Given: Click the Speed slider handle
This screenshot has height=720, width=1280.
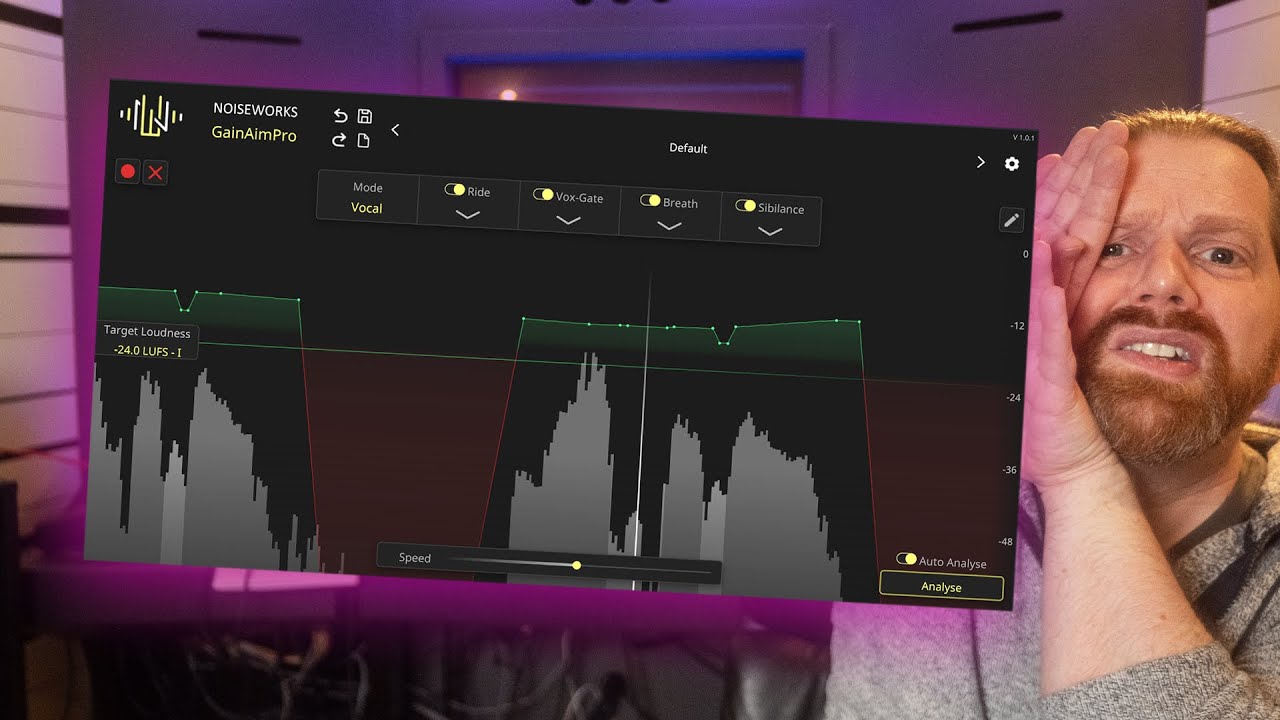Looking at the screenshot, I should pos(577,566).
